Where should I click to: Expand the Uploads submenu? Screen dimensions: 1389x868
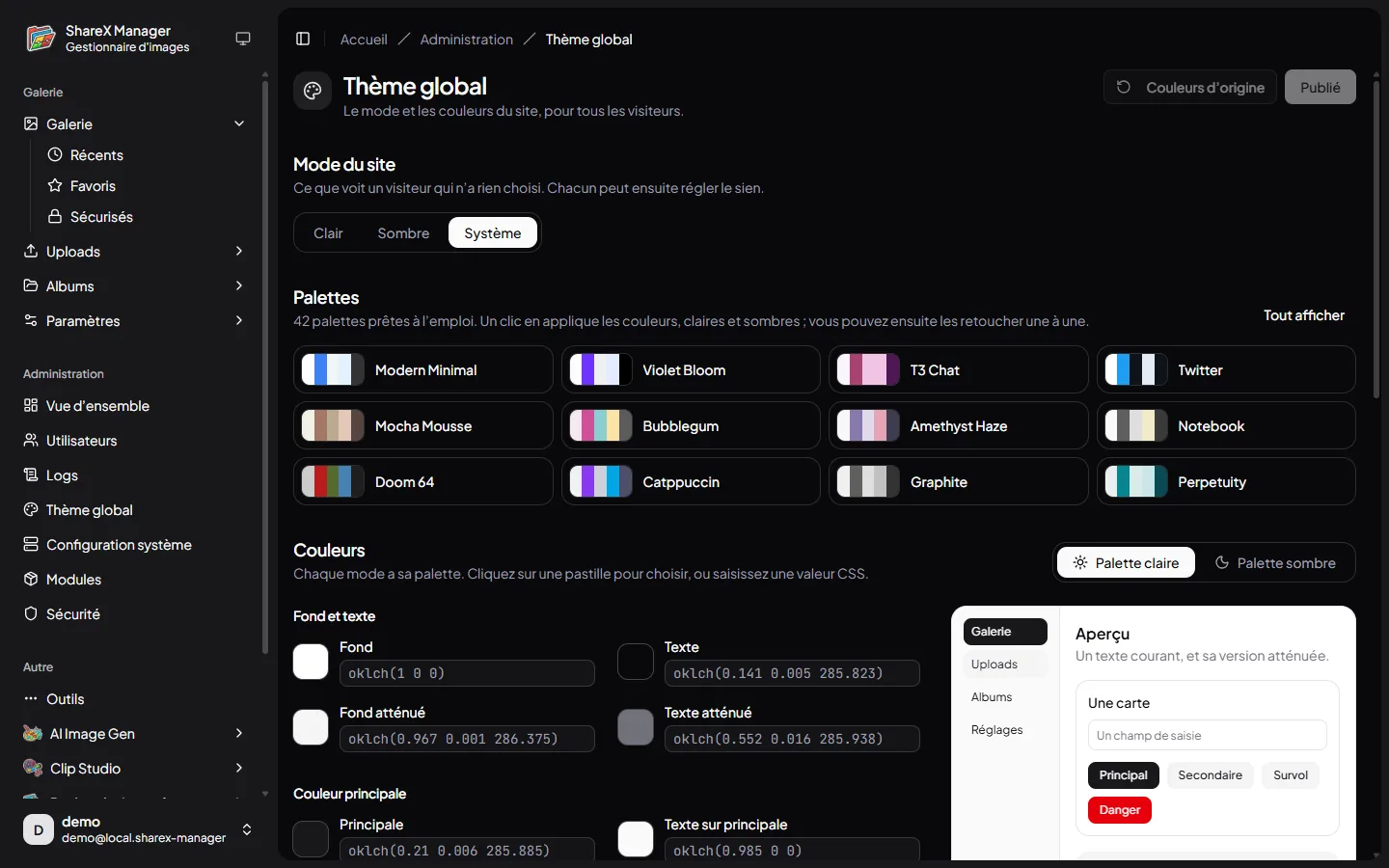coord(239,251)
